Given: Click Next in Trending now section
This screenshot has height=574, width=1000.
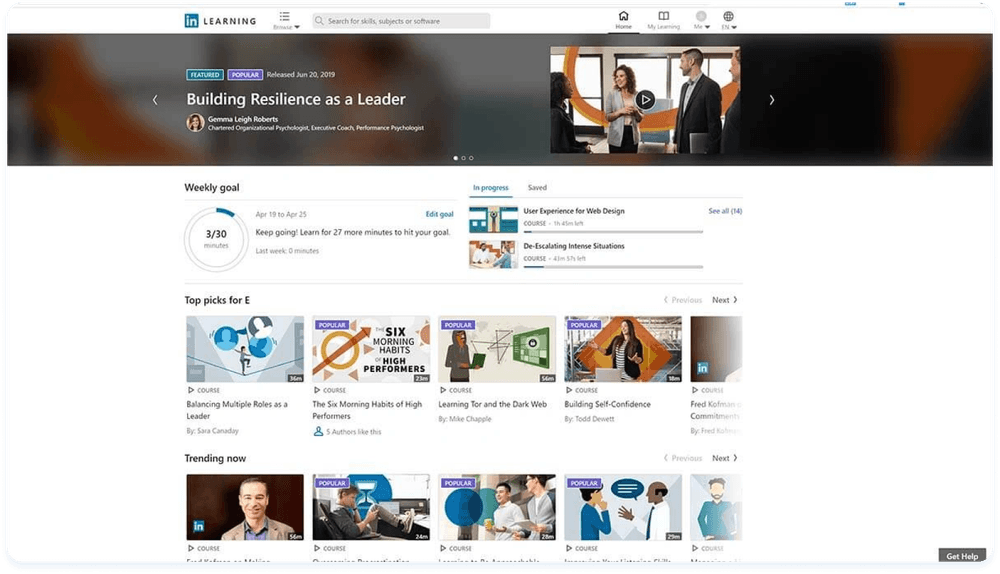Looking at the screenshot, I should (x=724, y=458).
